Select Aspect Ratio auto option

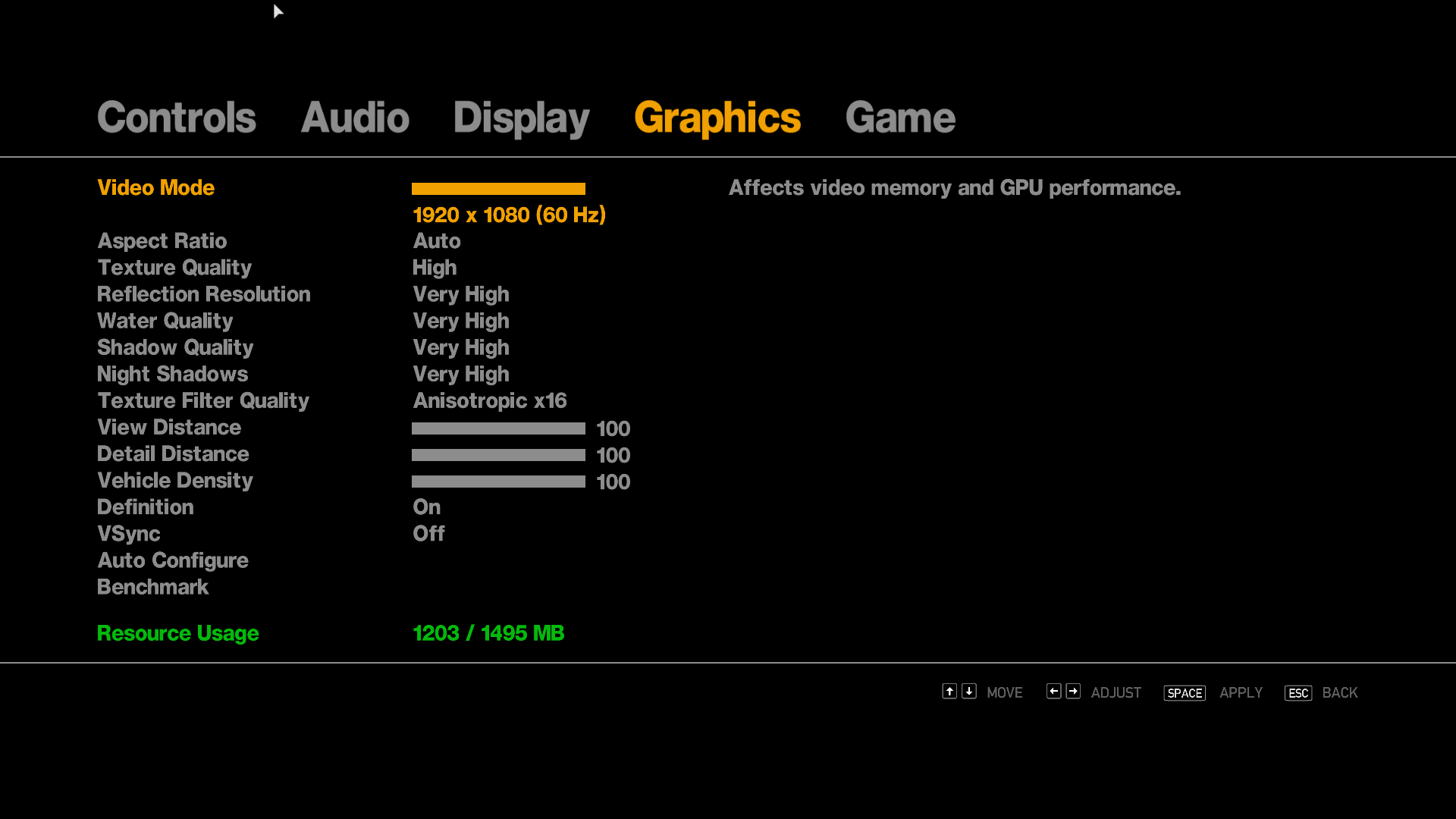pyautogui.click(x=436, y=240)
